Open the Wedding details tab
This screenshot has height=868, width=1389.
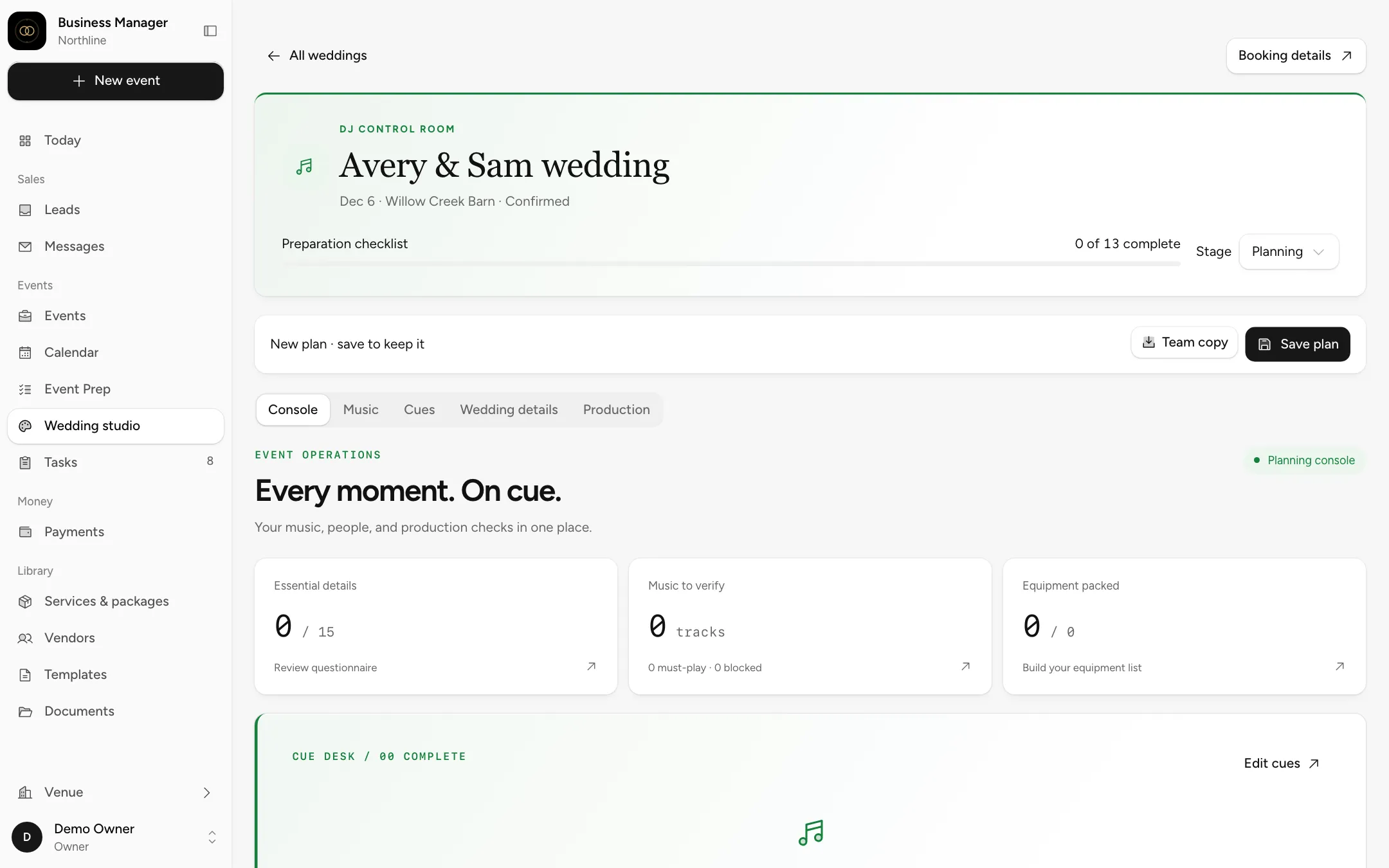[509, 410]
